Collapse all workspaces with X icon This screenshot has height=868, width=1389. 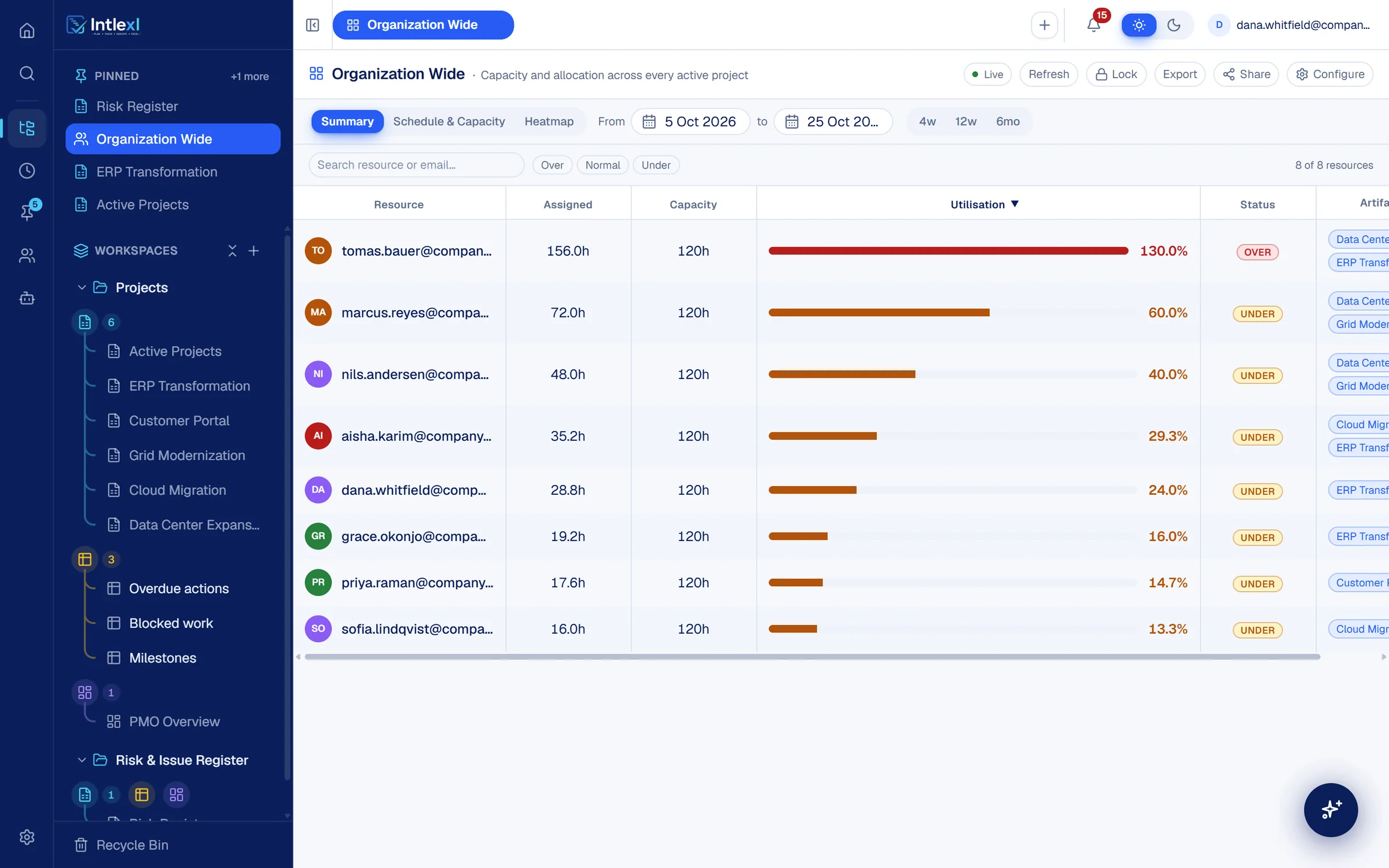click(x=232, y=251)
